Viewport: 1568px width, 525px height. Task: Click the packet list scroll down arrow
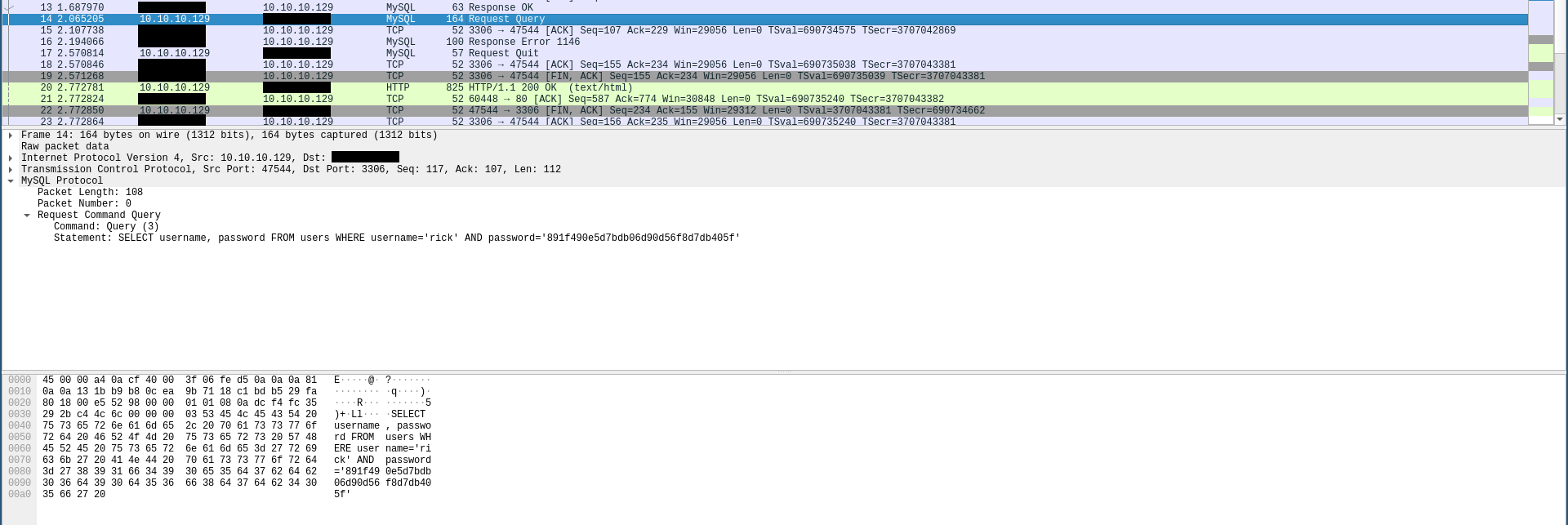click(x=1560, y=119)
